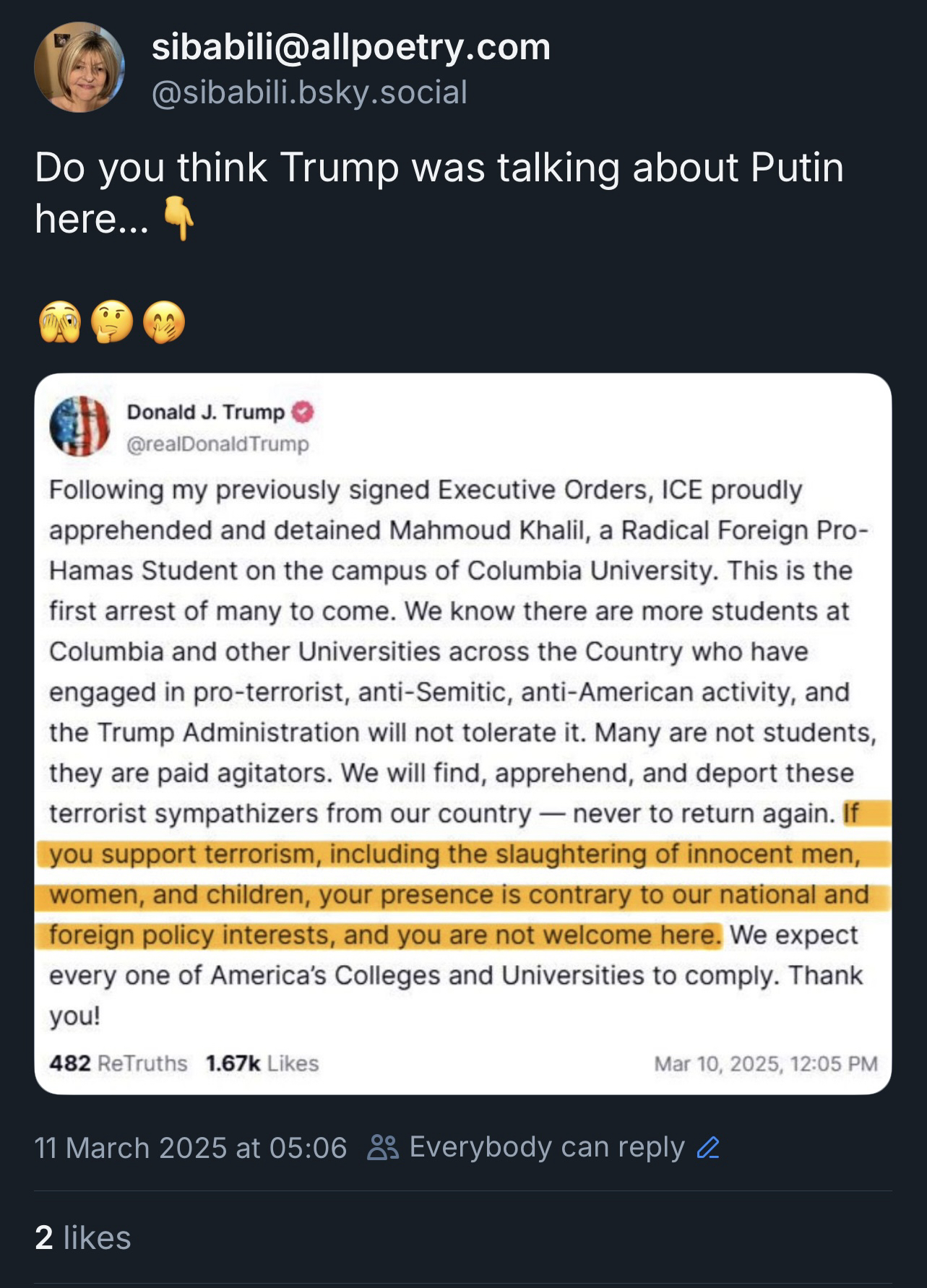Viewport: 927px width, 1288px height.
Task: Click the pointing-down hand emoji
Action: pyautogui.click(x=177, y=220)
